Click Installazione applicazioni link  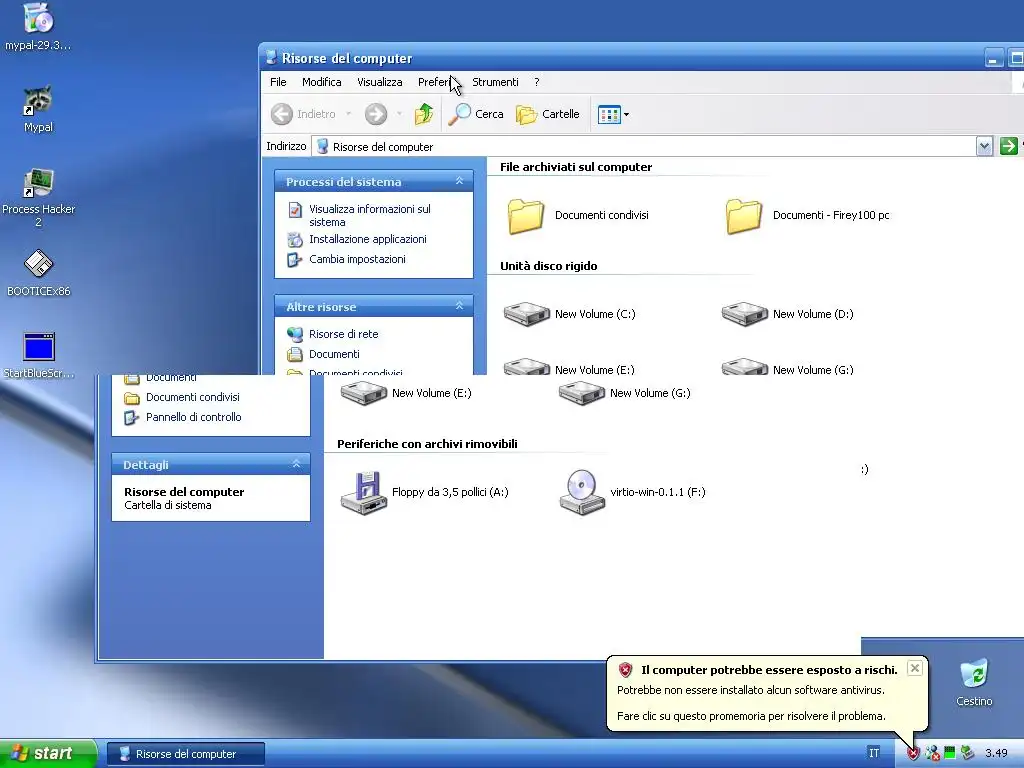[368, 239]
